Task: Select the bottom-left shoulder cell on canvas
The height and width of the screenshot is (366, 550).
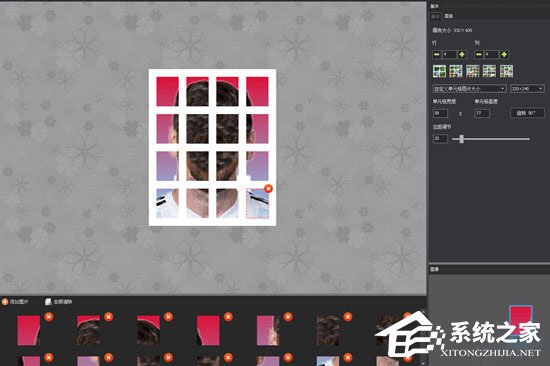Action: click(x=167, y=203)
